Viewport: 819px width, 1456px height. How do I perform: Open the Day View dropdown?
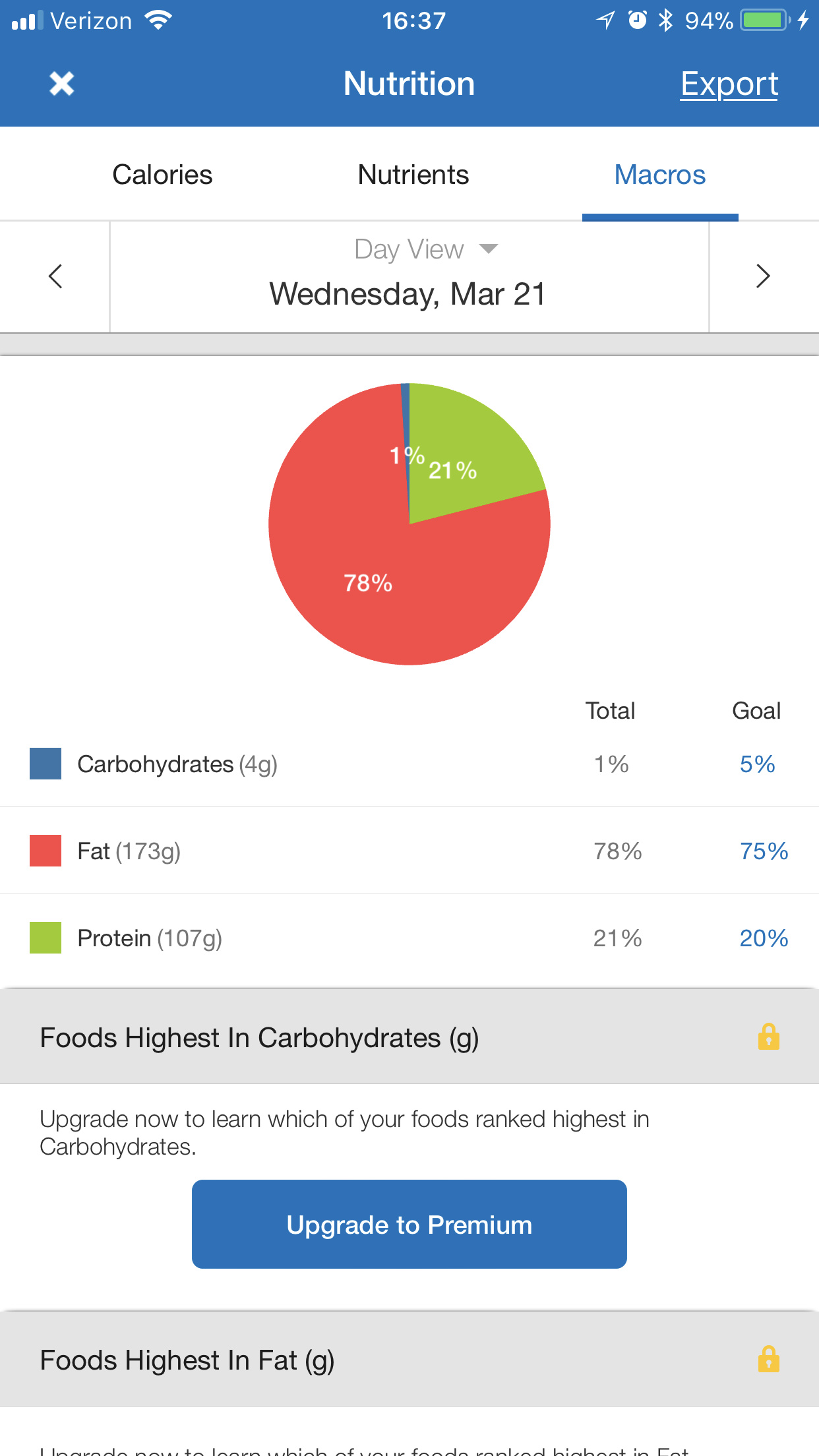[x=425, y=249]
